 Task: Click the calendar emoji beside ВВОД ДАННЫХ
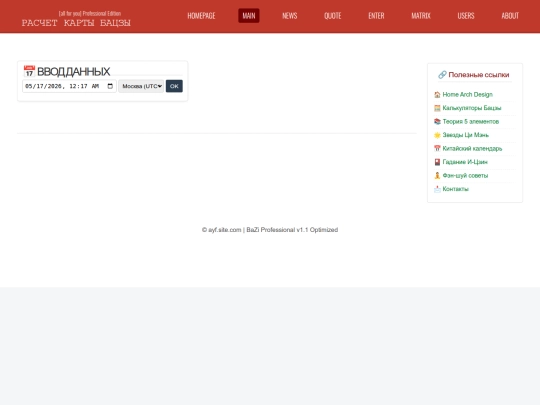tap(29, 71)
